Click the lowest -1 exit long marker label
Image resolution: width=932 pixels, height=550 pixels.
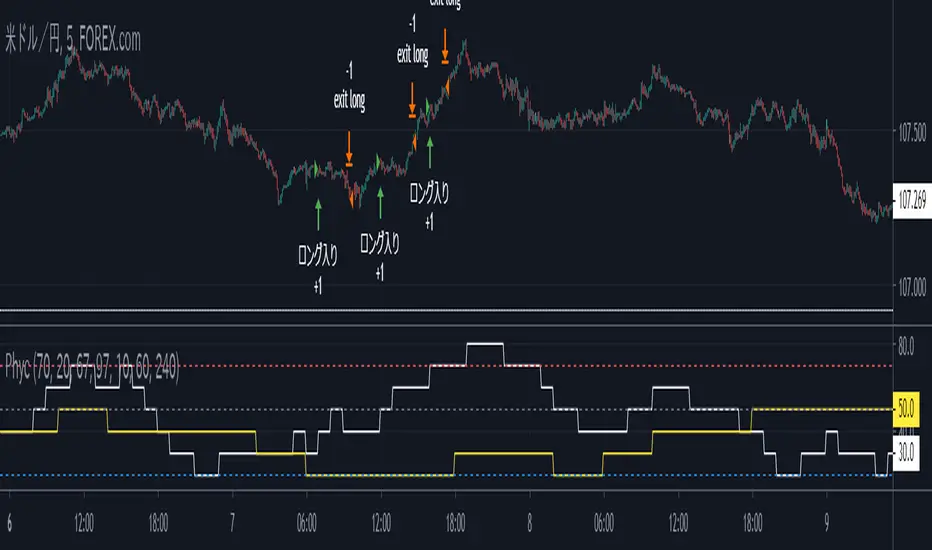(350, 86)
